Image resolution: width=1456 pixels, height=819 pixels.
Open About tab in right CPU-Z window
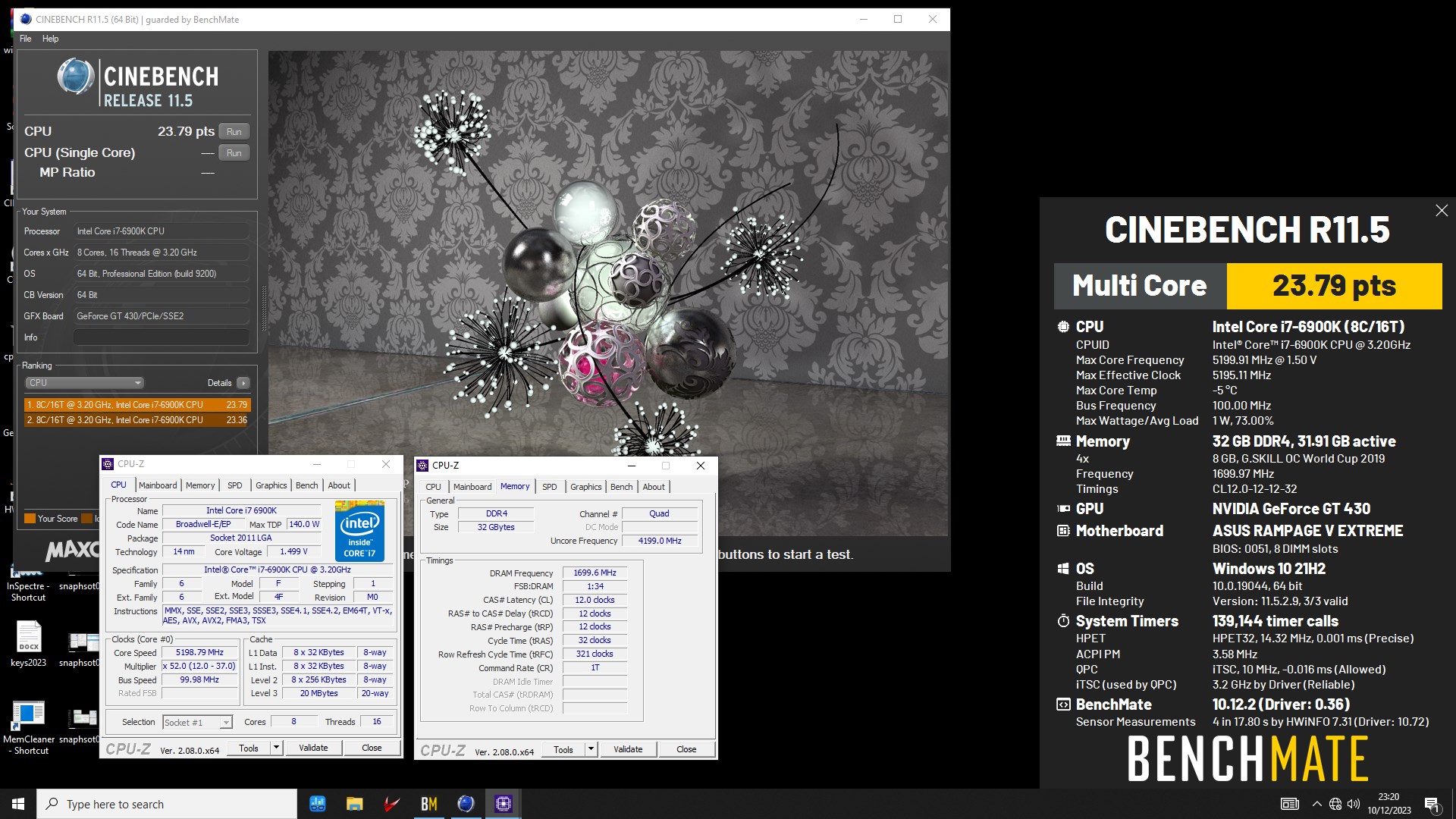(654, 487)
